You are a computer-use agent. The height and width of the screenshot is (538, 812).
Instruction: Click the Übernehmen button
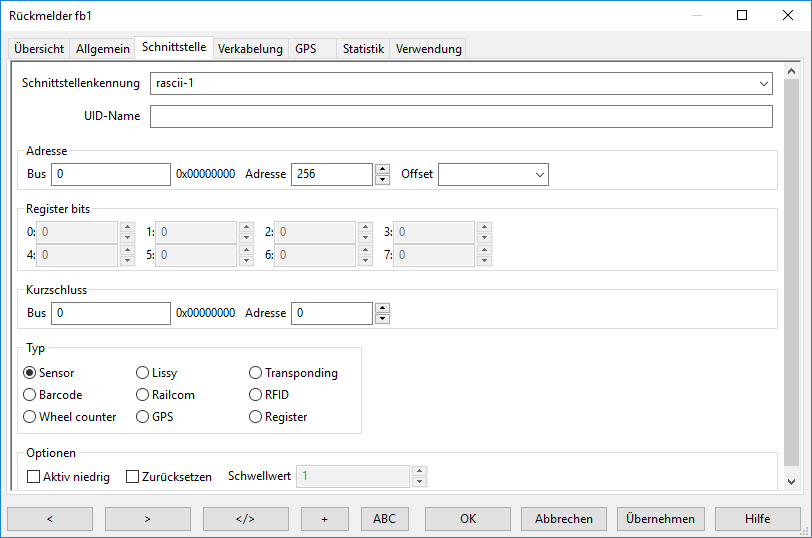pyautogui.click(x=661, y=519)
